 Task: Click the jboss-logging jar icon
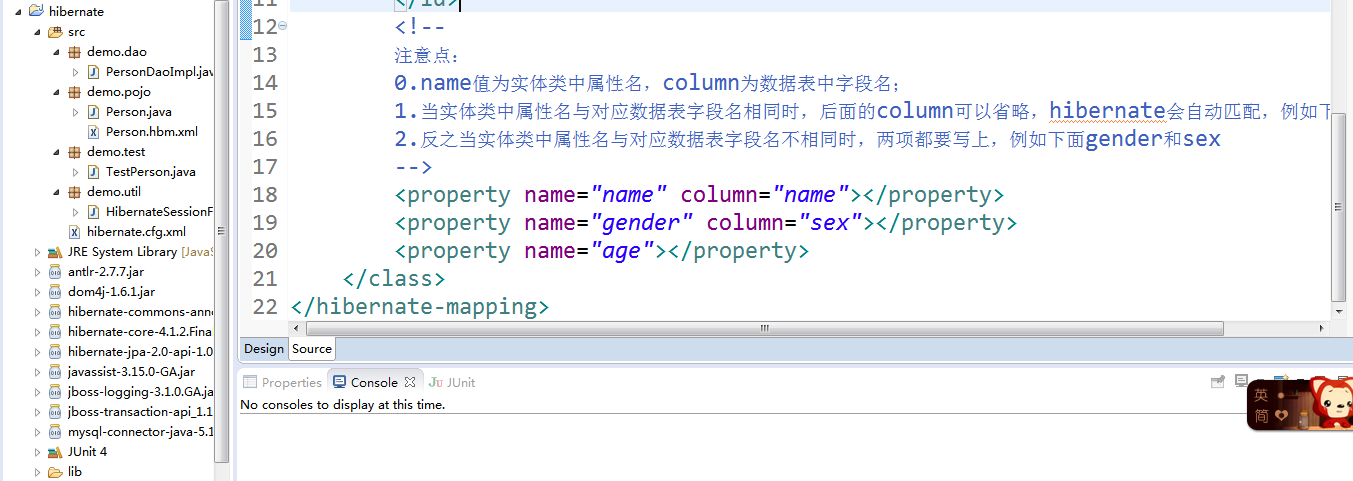coord(55,392)
